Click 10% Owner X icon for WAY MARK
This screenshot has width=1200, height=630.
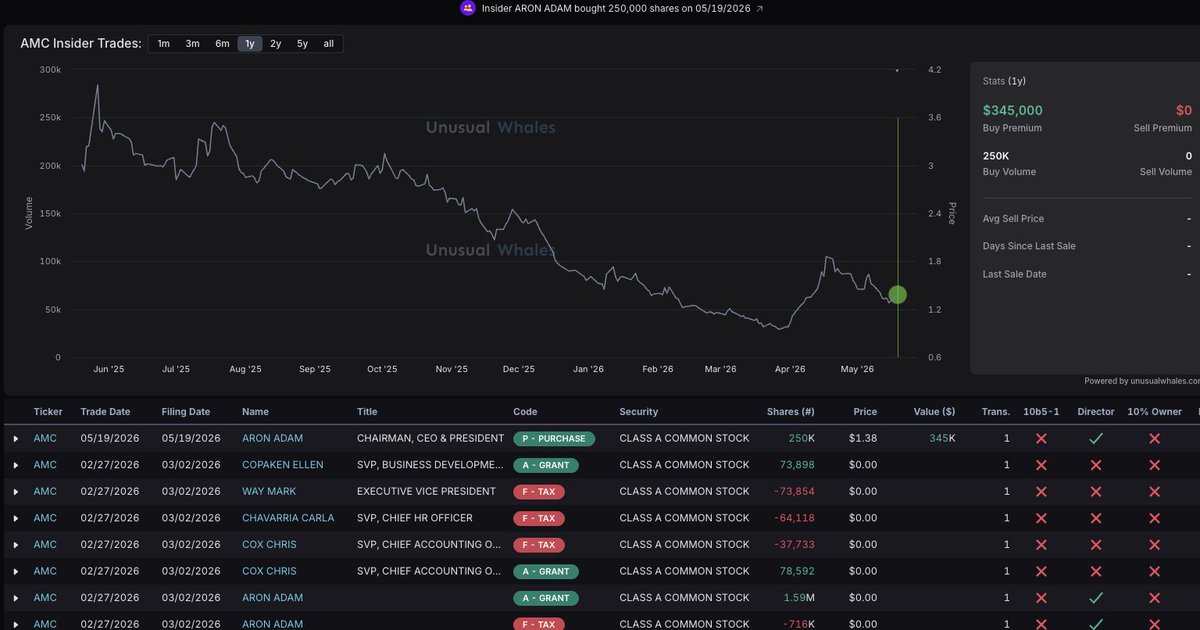(1154, 491)
